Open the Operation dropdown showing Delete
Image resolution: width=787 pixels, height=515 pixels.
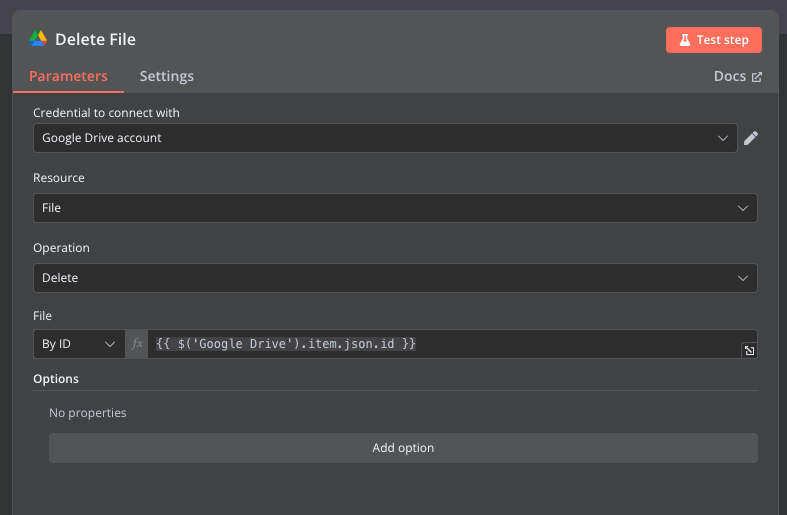tap(395, 278)
